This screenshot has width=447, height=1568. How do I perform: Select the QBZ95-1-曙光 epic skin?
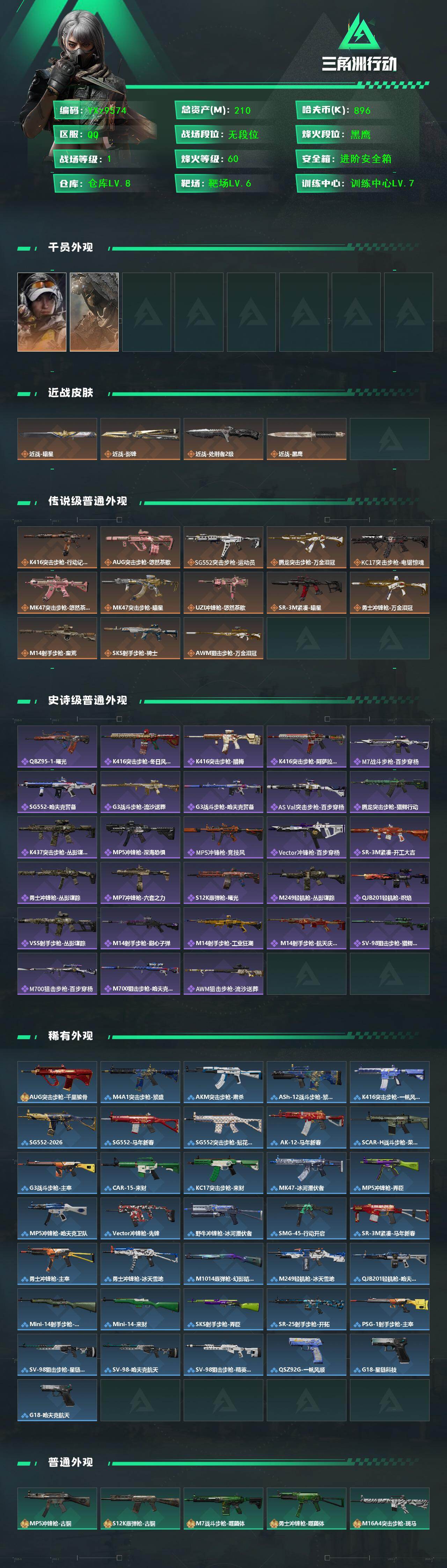coord(57,746)
